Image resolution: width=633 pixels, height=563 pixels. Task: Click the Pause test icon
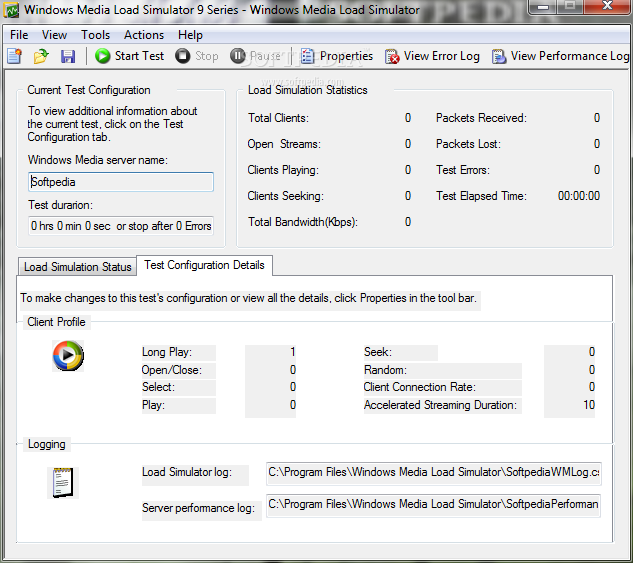tap(237, 56)
